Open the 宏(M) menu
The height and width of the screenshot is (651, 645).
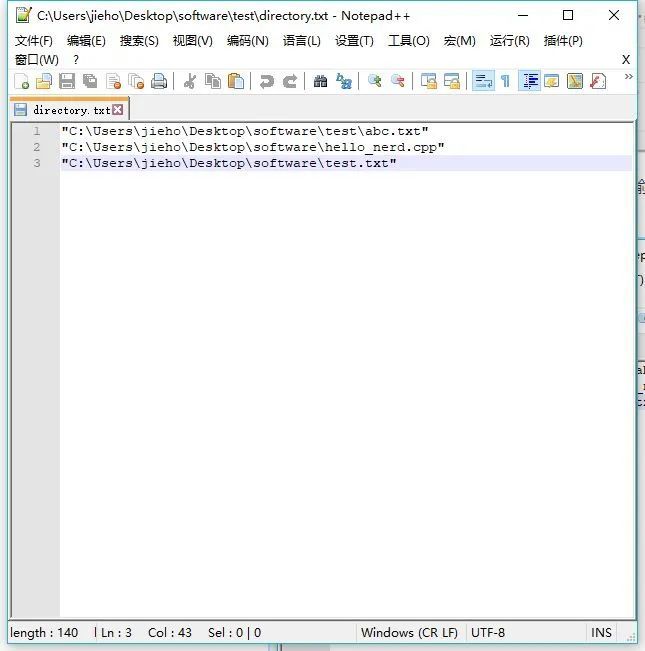[459, 41]
